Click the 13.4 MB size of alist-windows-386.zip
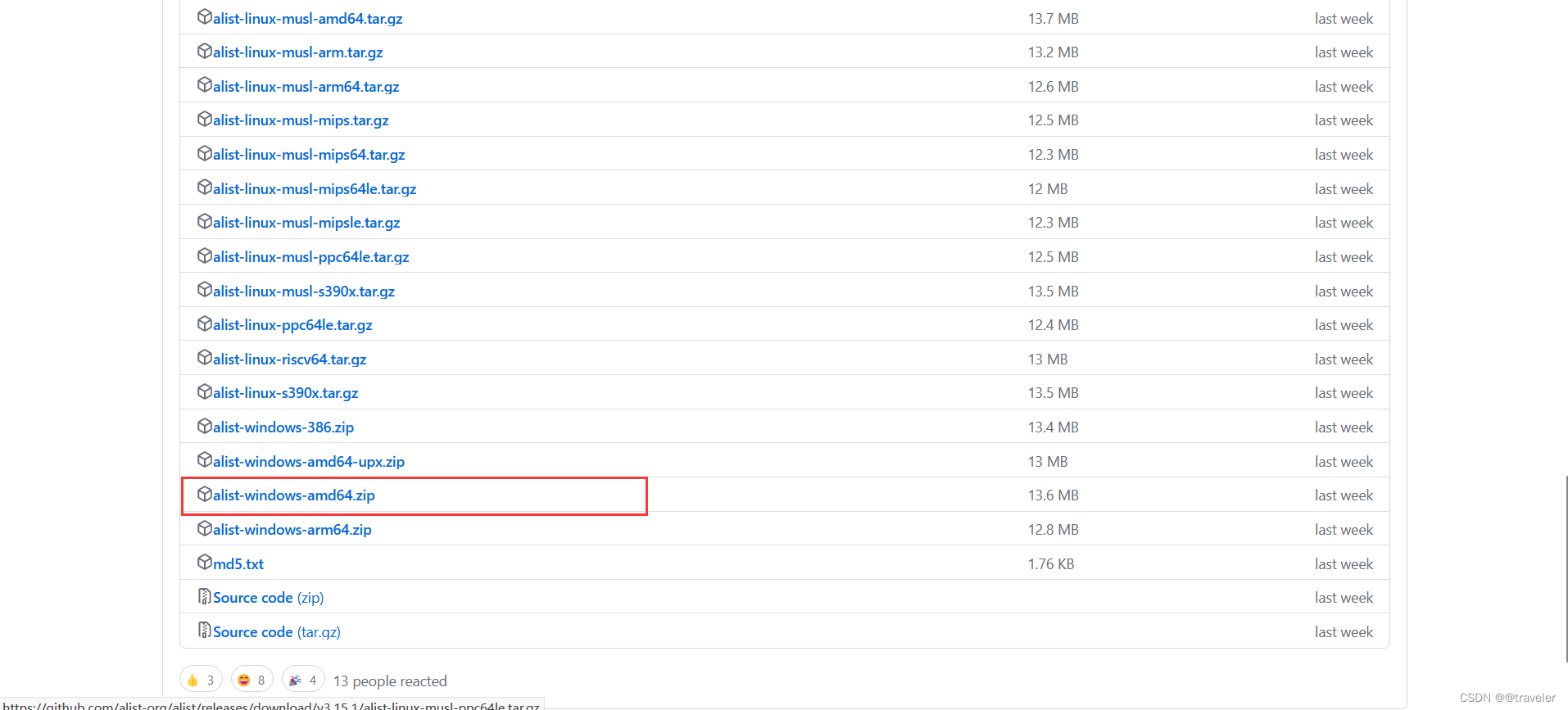 coord(1054,427)
